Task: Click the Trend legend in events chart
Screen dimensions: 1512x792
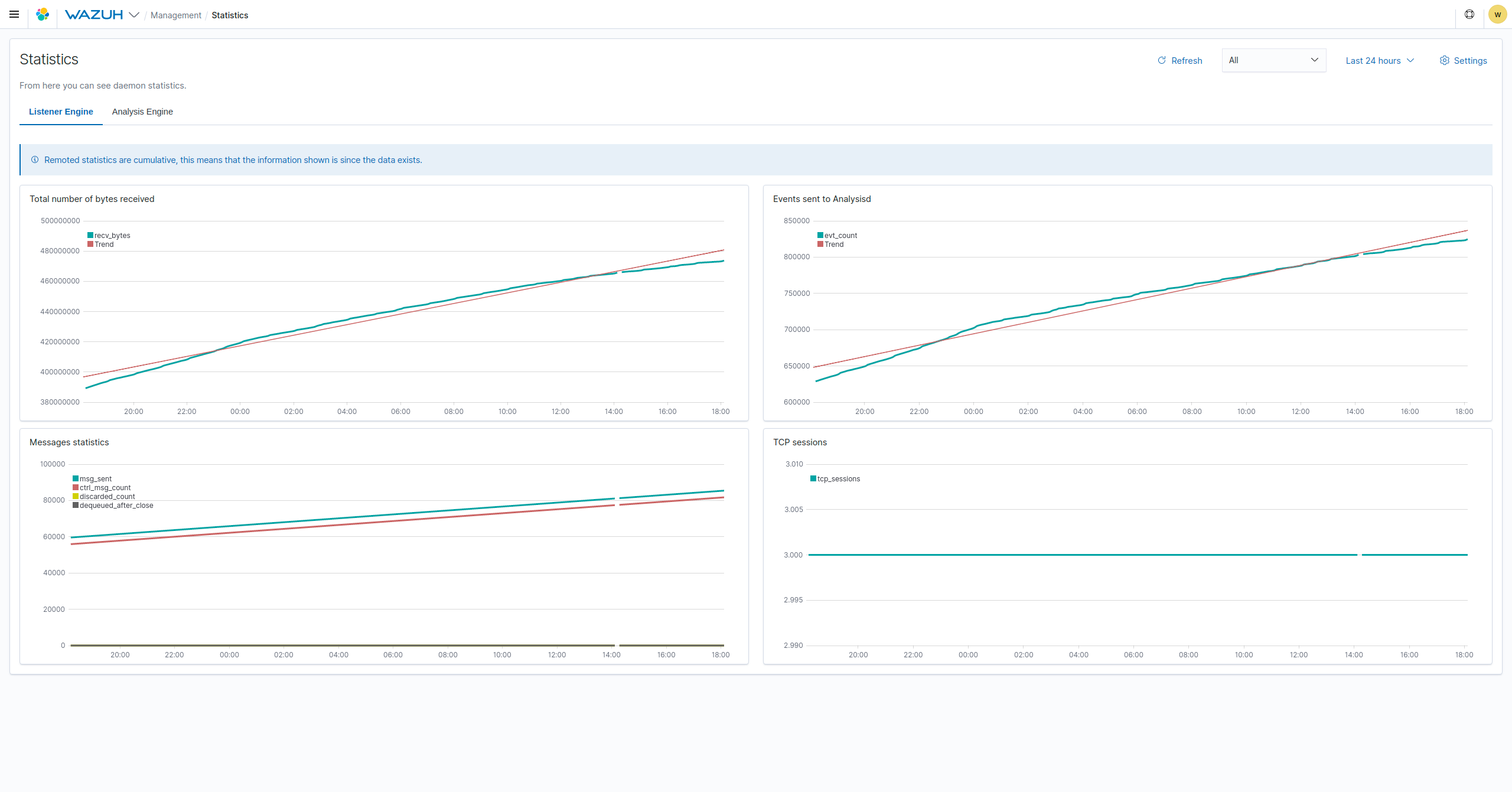Action: pos(830,245)
